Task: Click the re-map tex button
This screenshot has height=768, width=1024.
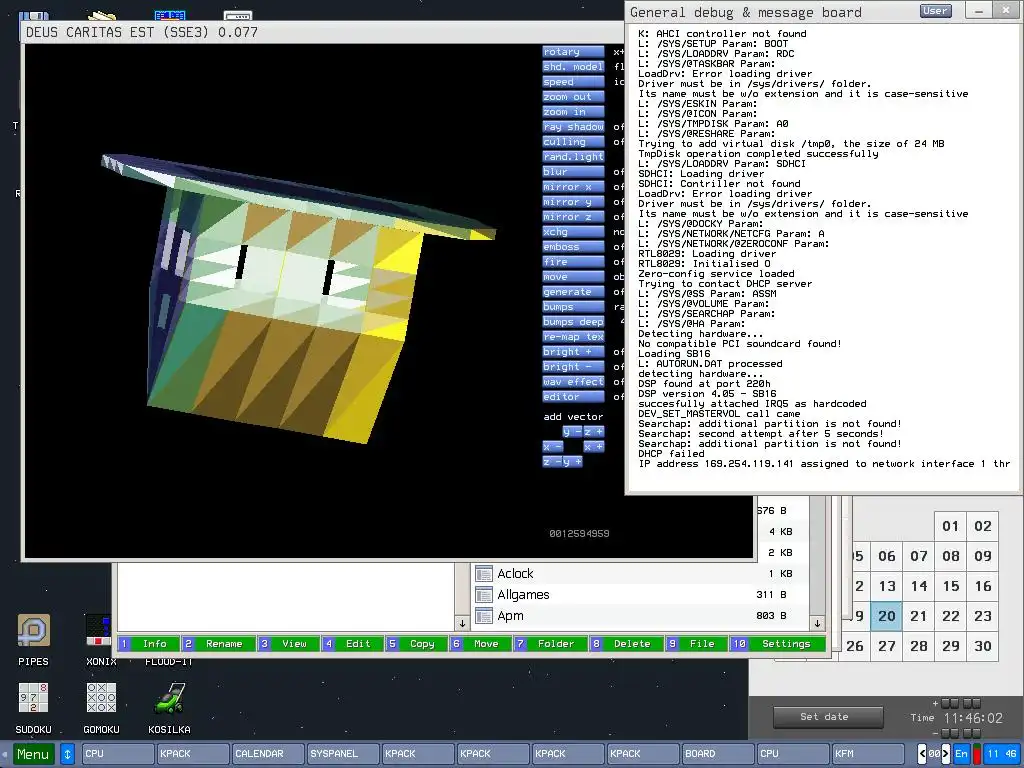Action: point(573,337)
